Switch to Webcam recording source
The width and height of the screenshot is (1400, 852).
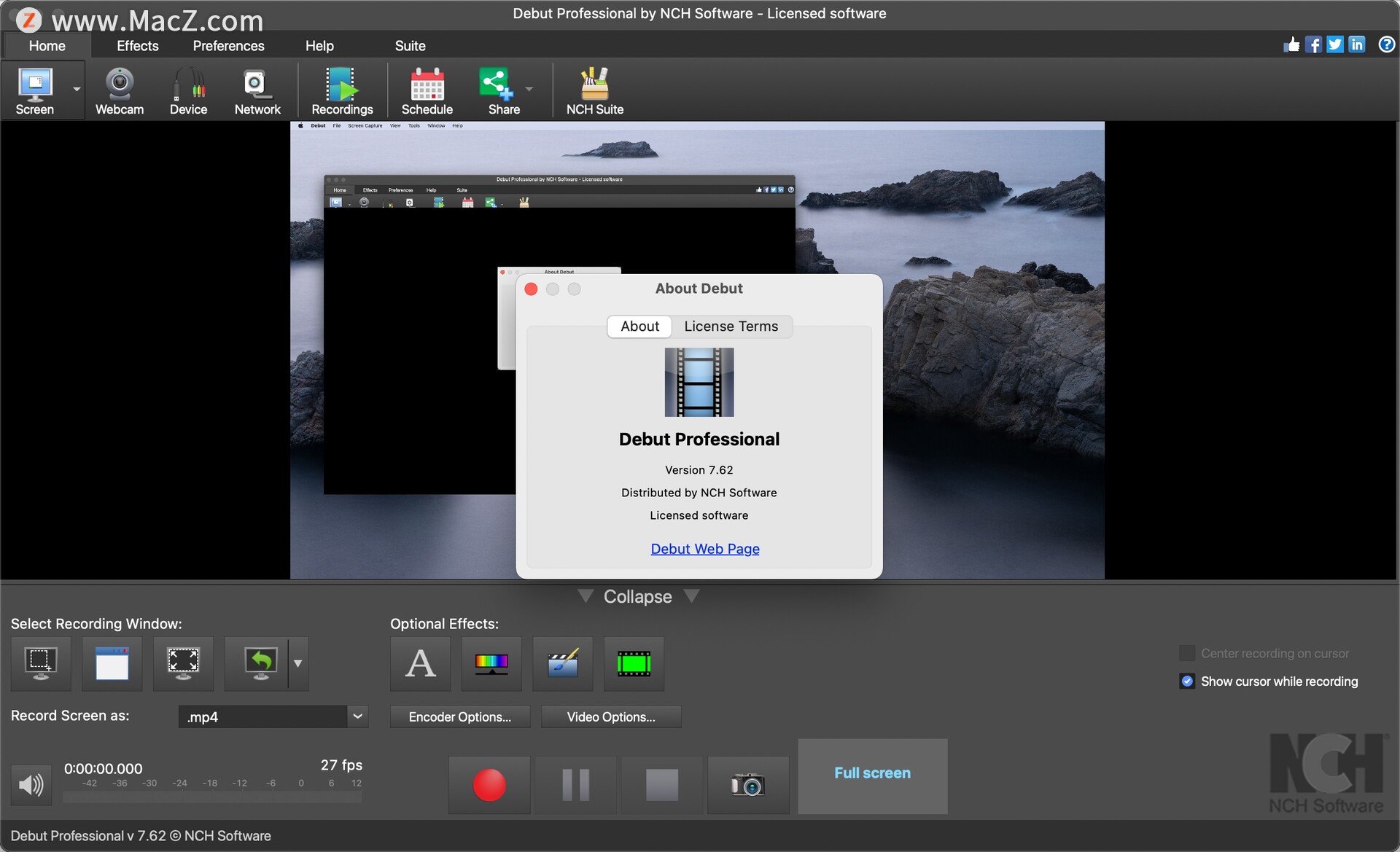120,90
